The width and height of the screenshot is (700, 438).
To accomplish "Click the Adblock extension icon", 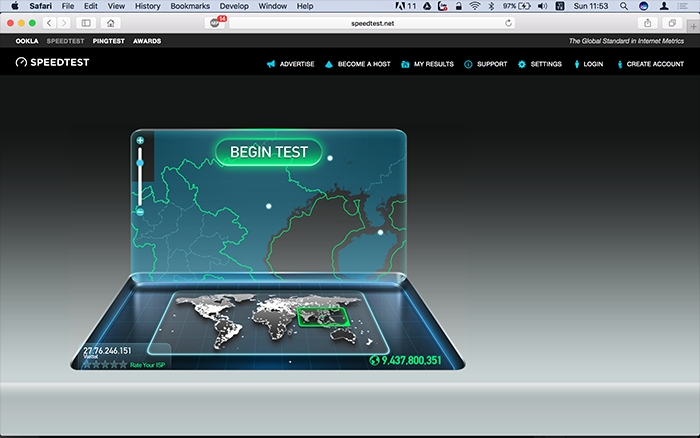I will click(x=215, y=23).
